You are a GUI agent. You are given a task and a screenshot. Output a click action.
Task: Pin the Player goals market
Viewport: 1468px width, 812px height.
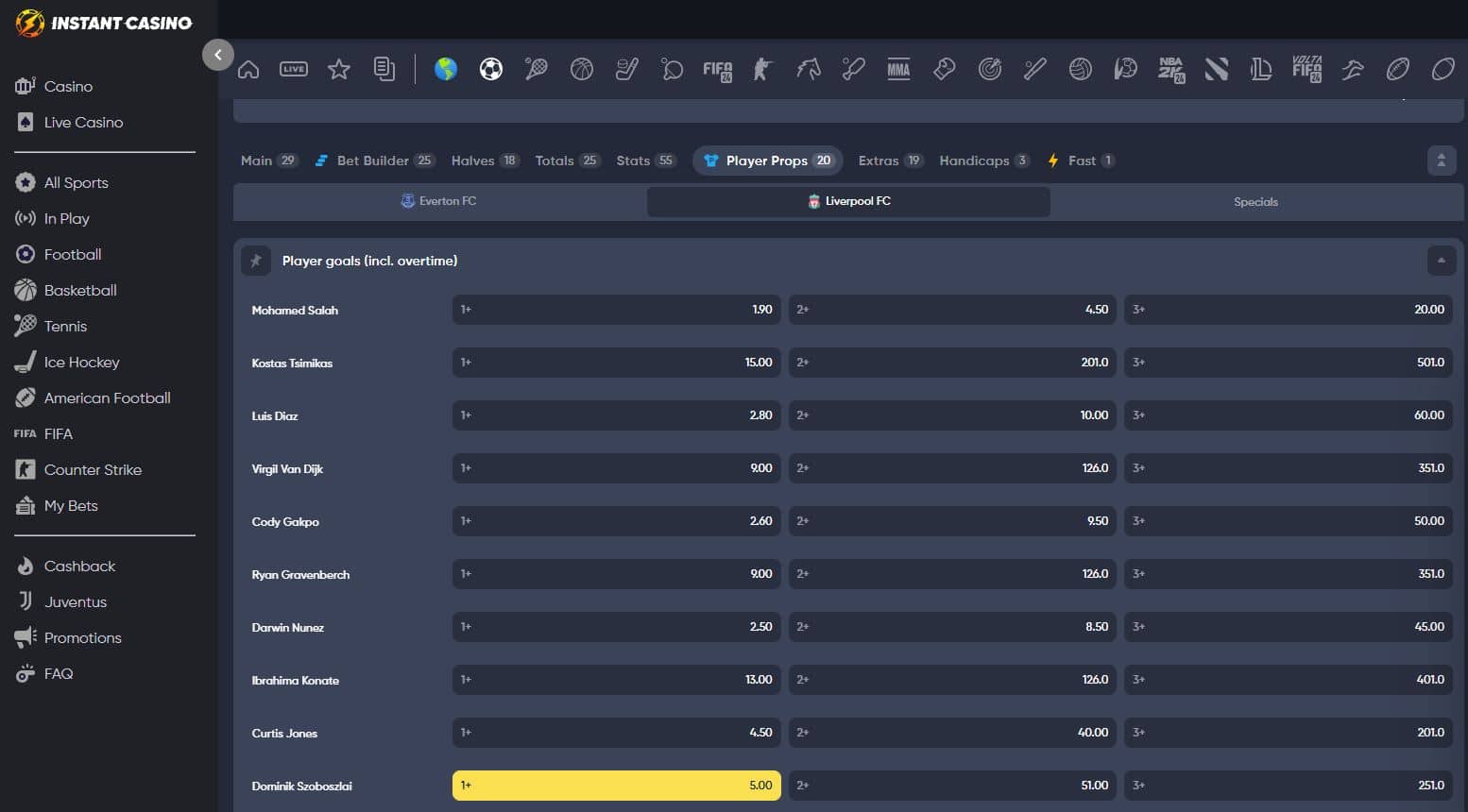pos(256,261)
